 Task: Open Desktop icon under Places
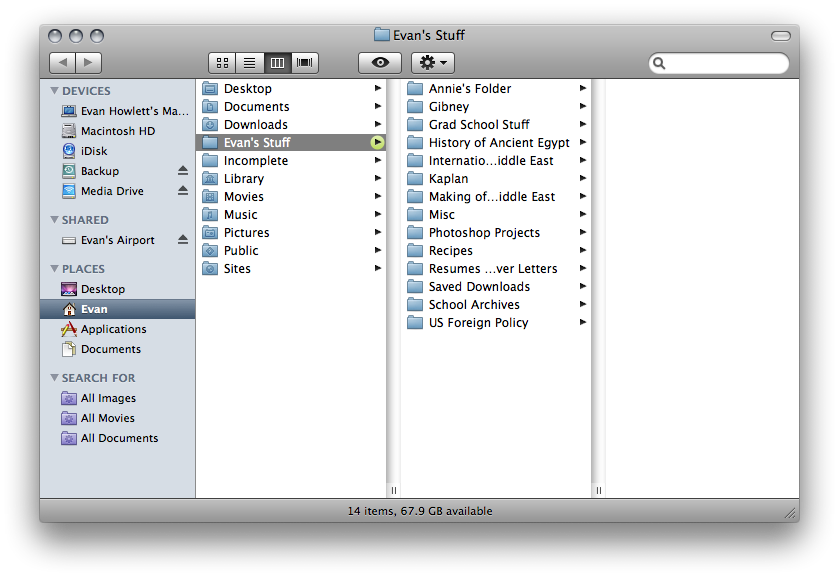point(69,289)
